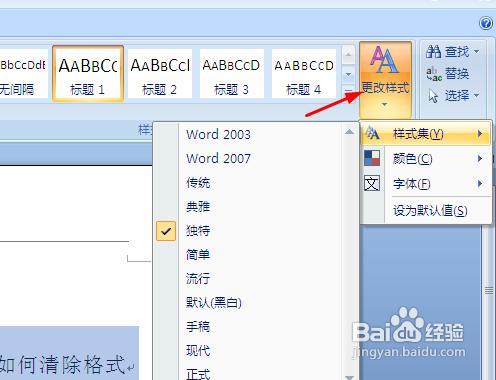Expand the styles gallery More button
Viewport: 496px width, 380px height.
point(348,91)
